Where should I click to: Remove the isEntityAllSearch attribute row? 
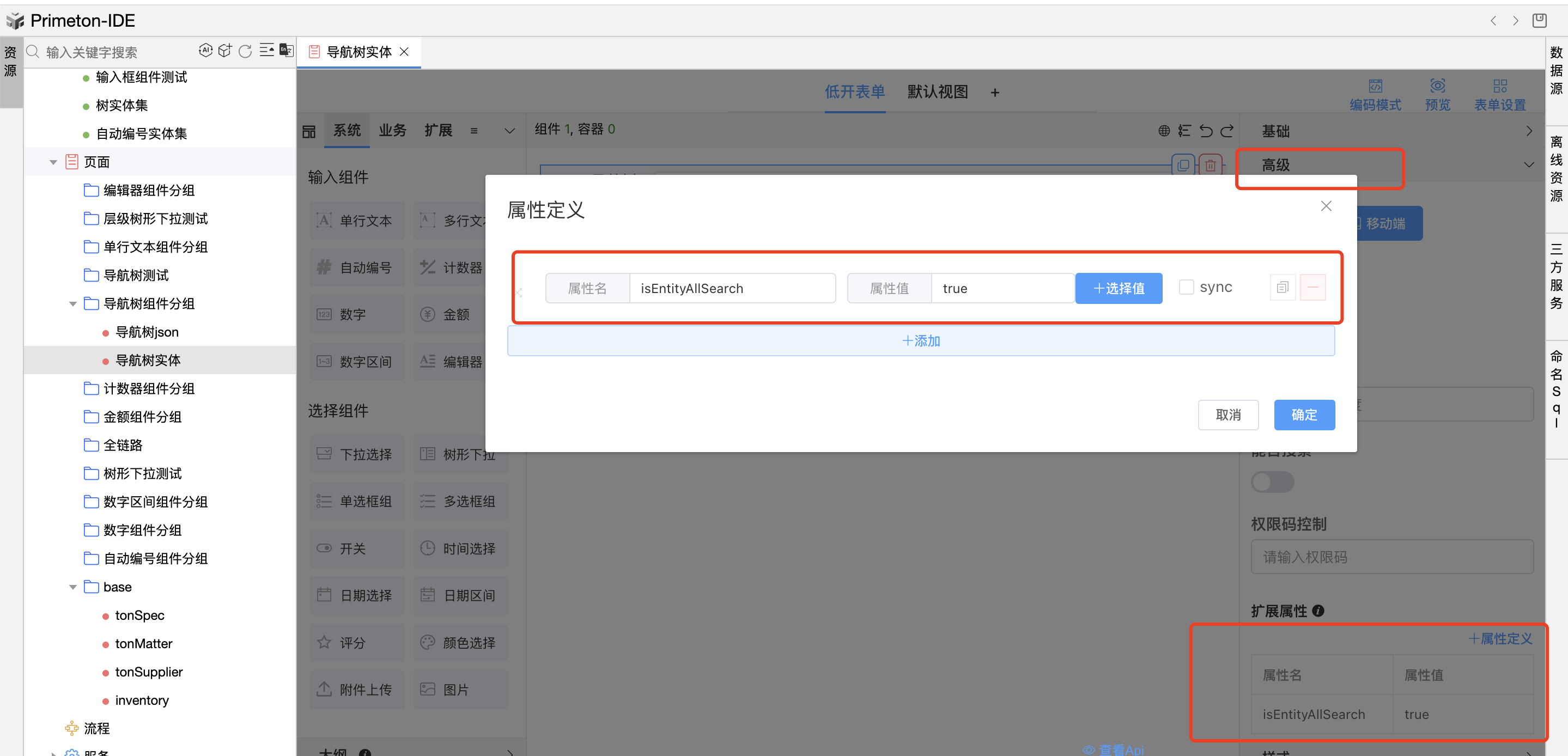click(x=1312, y=287)
